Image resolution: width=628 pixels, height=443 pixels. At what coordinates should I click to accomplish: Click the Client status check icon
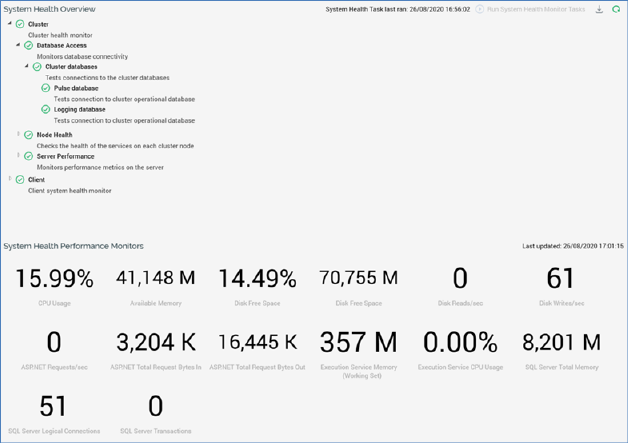click(x=20, y=180)
